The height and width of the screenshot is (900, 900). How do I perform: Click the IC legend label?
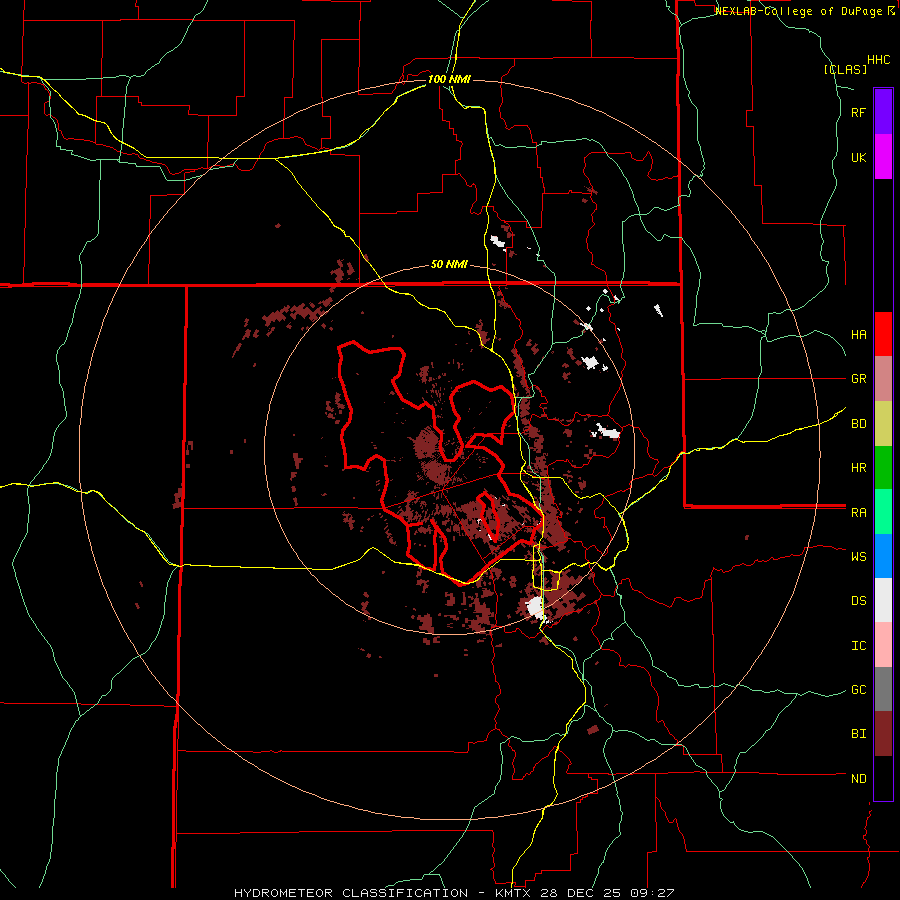[x=858, y=646]
